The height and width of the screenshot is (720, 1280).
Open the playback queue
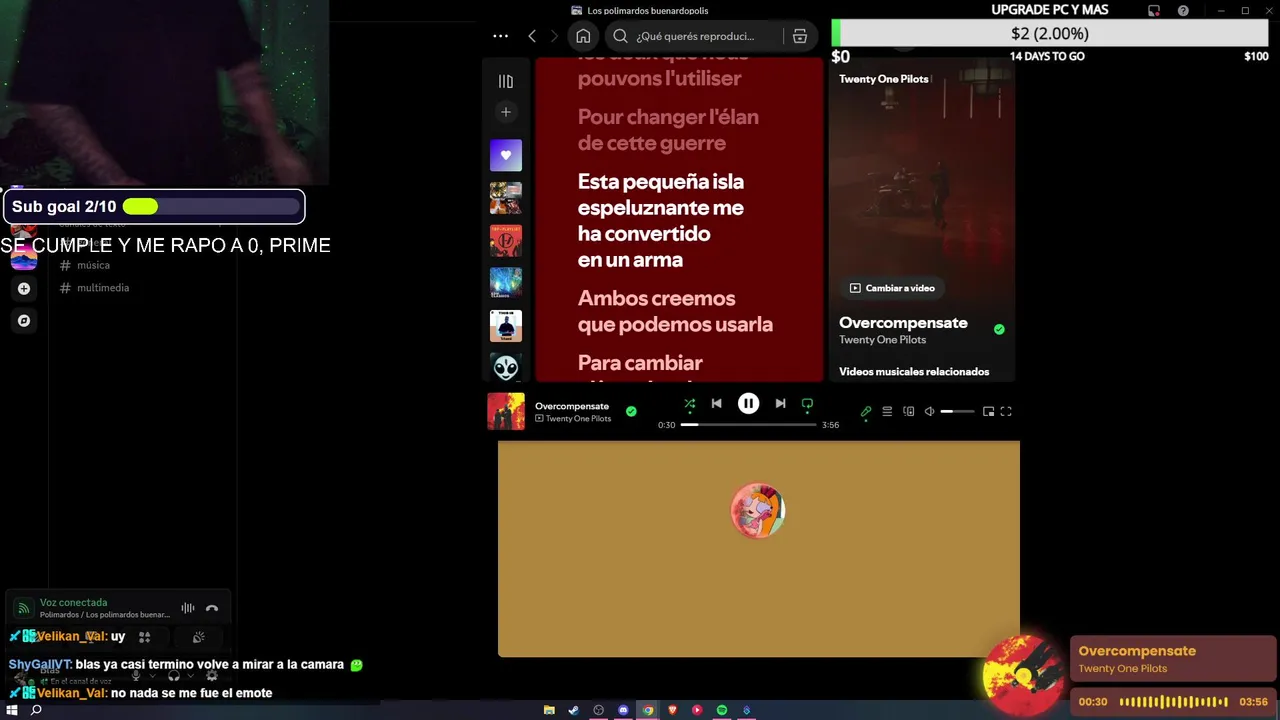coord(887,411)
